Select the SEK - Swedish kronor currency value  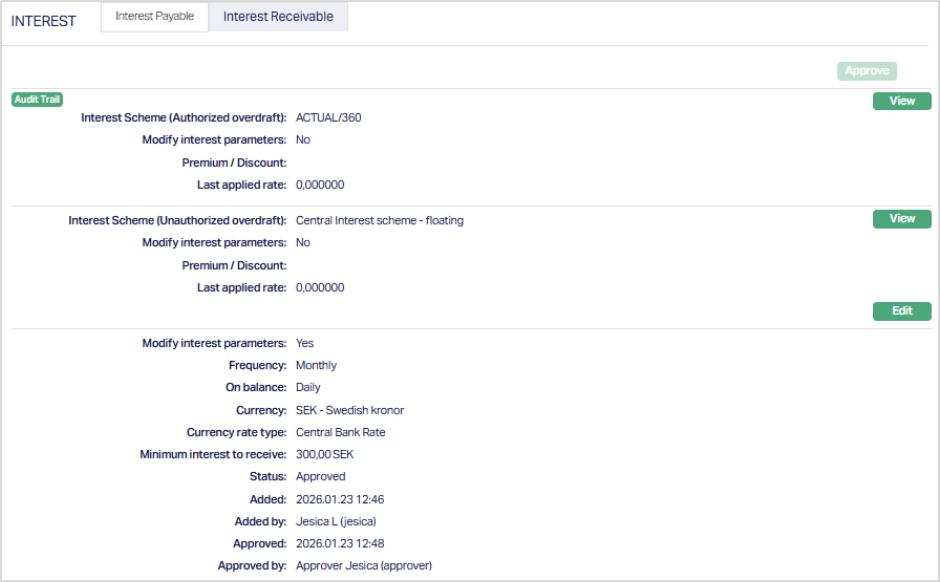click(349, 411)
